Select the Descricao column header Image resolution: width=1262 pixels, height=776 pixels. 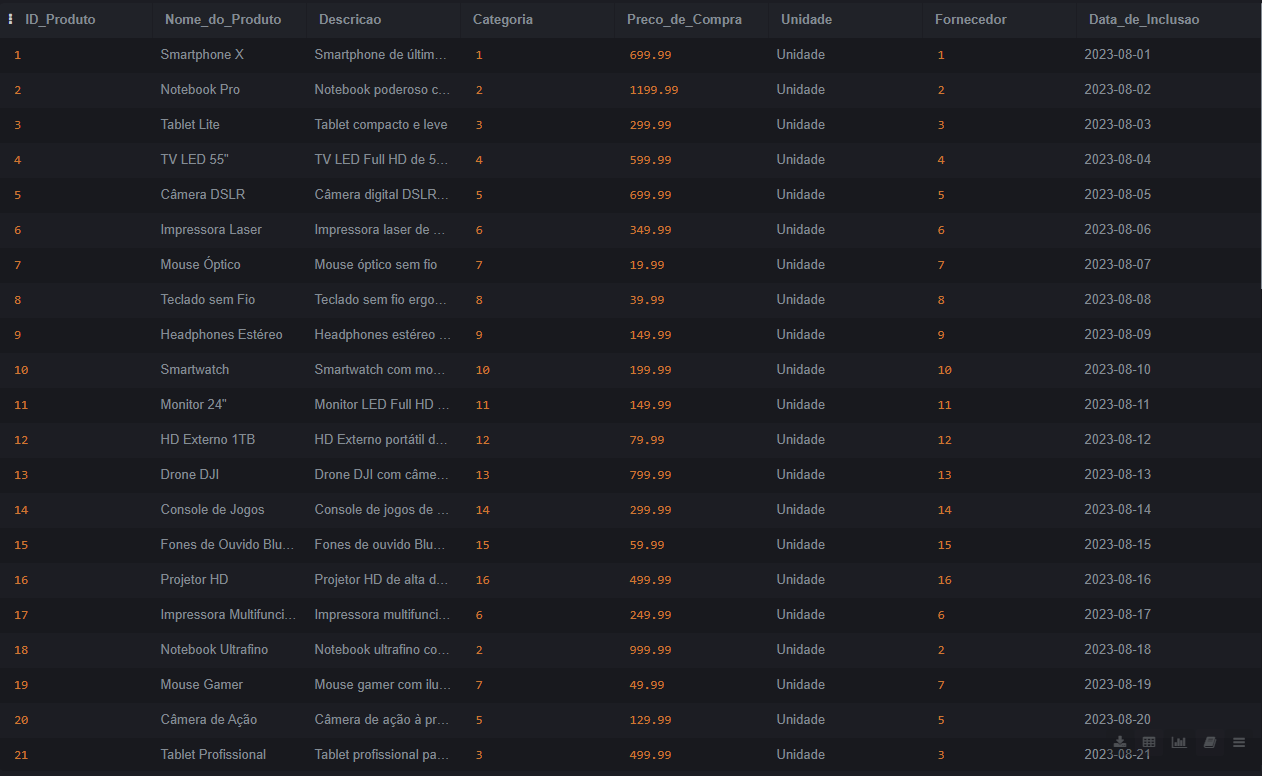click(350, 19)
